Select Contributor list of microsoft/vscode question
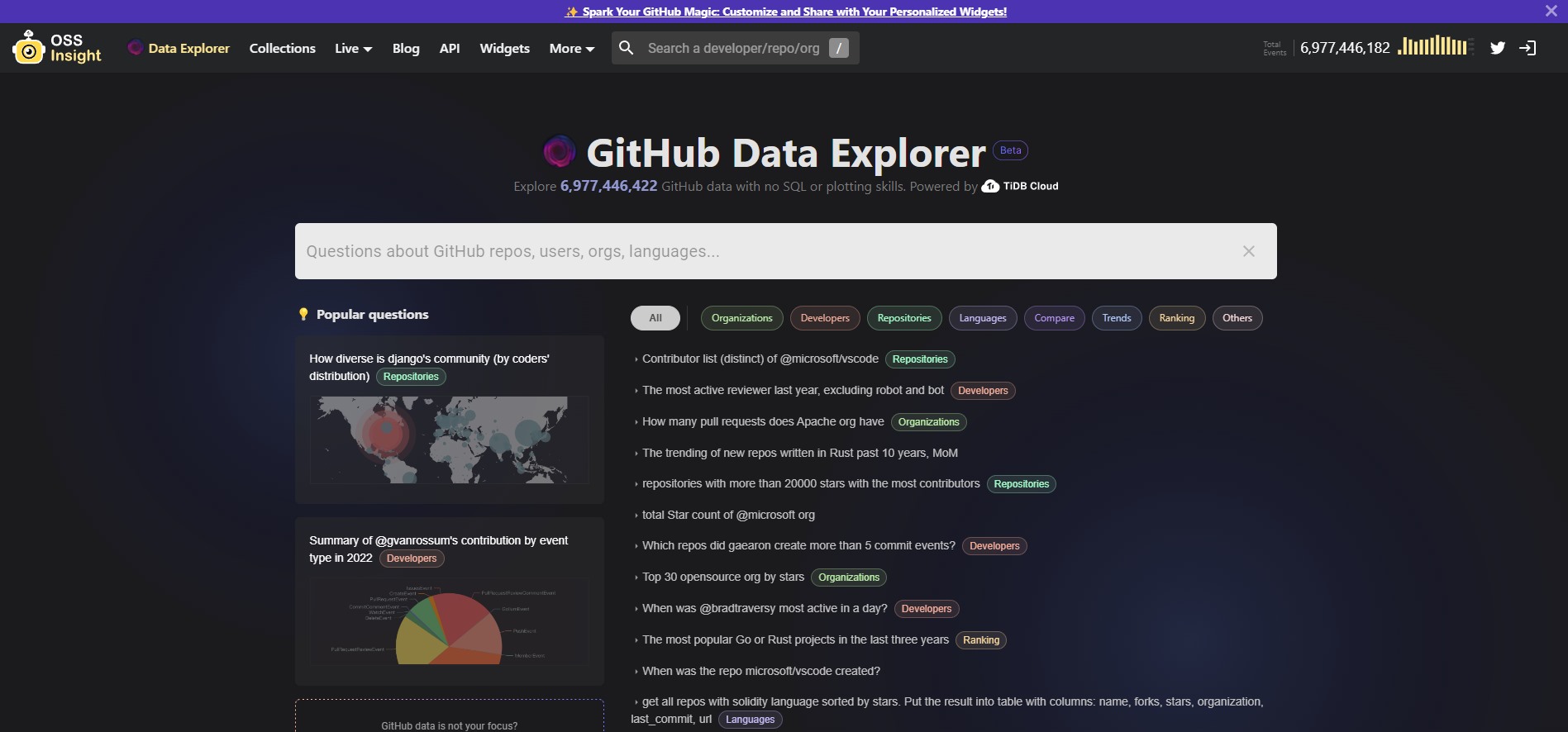The height and width of the screenshot is (732, 1568). click(760, 359)
